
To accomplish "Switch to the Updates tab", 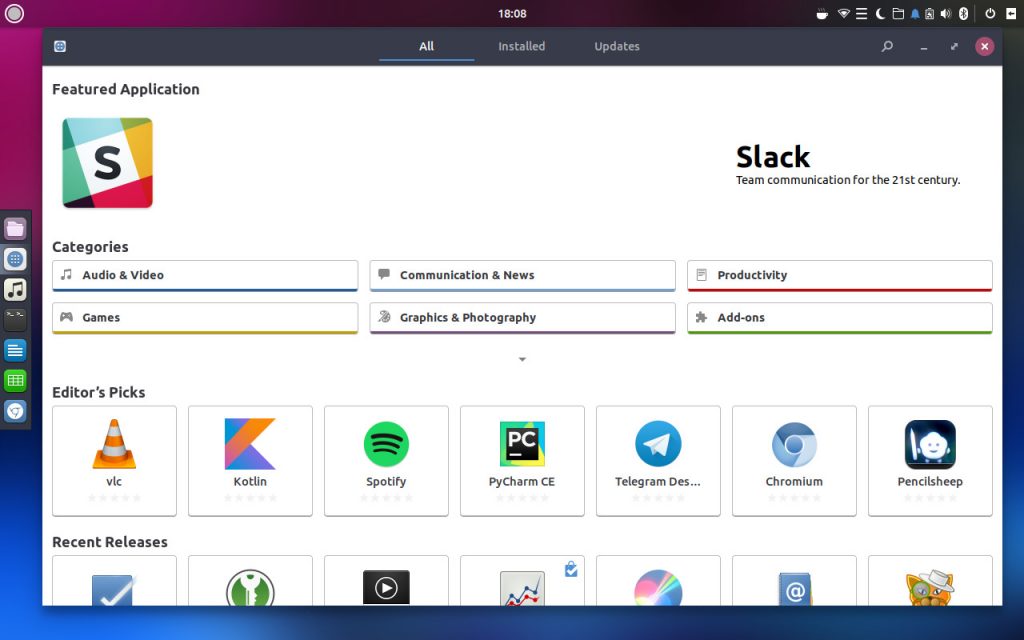I will tap(616, 46).
